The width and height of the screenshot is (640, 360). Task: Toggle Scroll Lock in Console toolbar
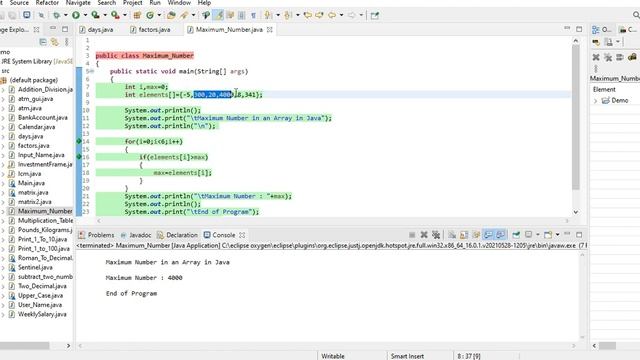tap(464, 235)
